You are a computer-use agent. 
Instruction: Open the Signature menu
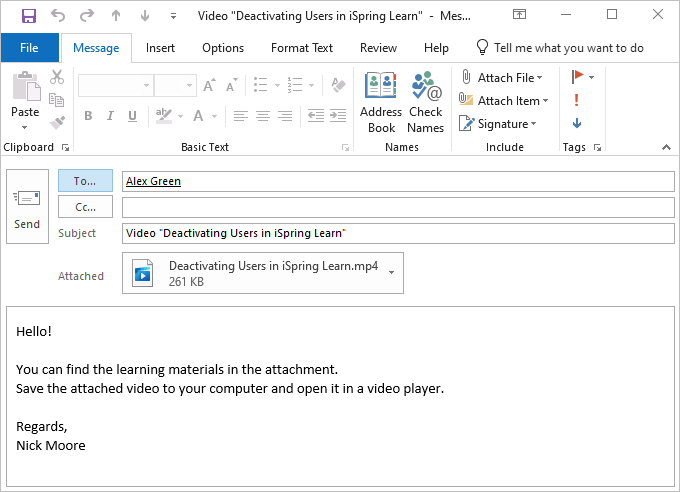pyautogui.click(x=498, y=124)
